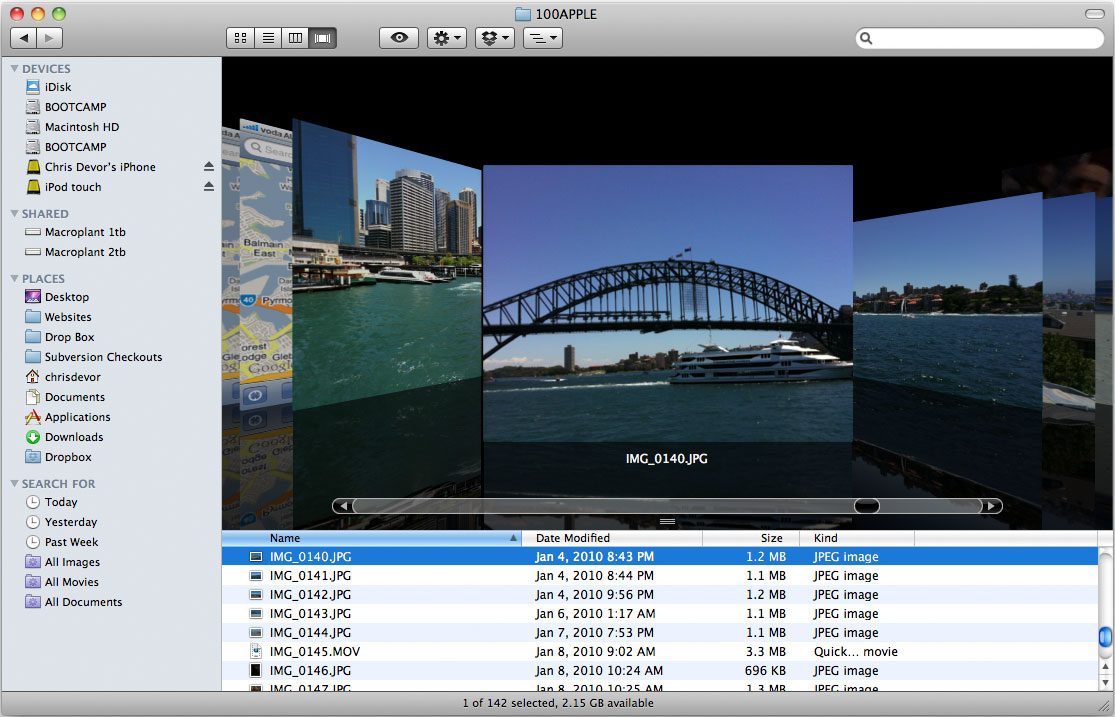
Task: Collapse the PLACES sidebar section
Action: tap(14, 279)
